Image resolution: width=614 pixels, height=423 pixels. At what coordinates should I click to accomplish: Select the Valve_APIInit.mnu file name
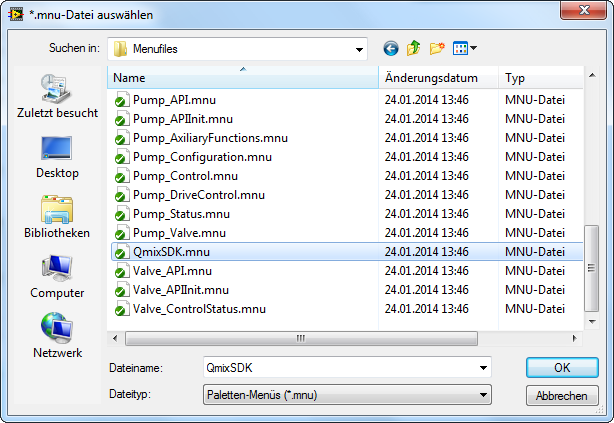[x=181, y=290]
